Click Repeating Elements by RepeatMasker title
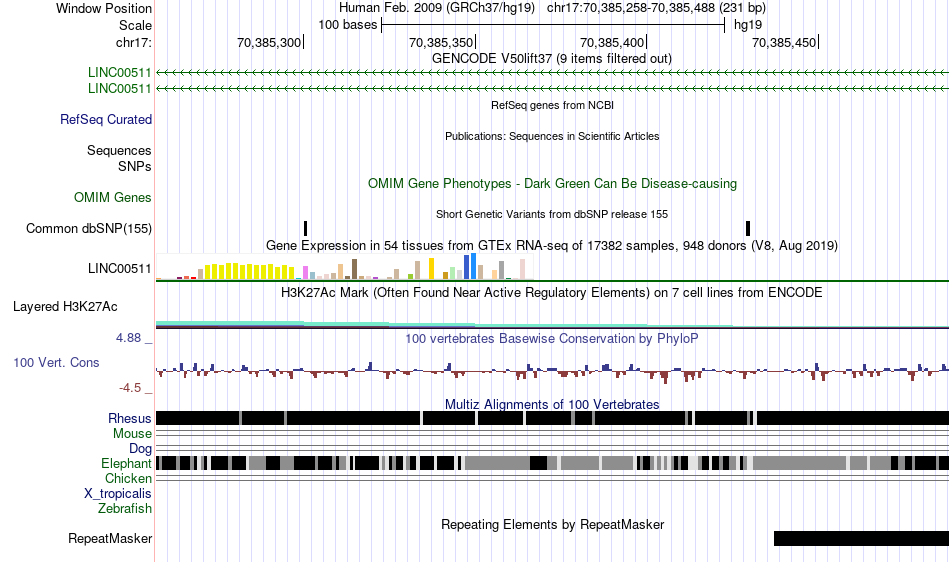Viewport: 950px width, 562px height. point(553,524)
